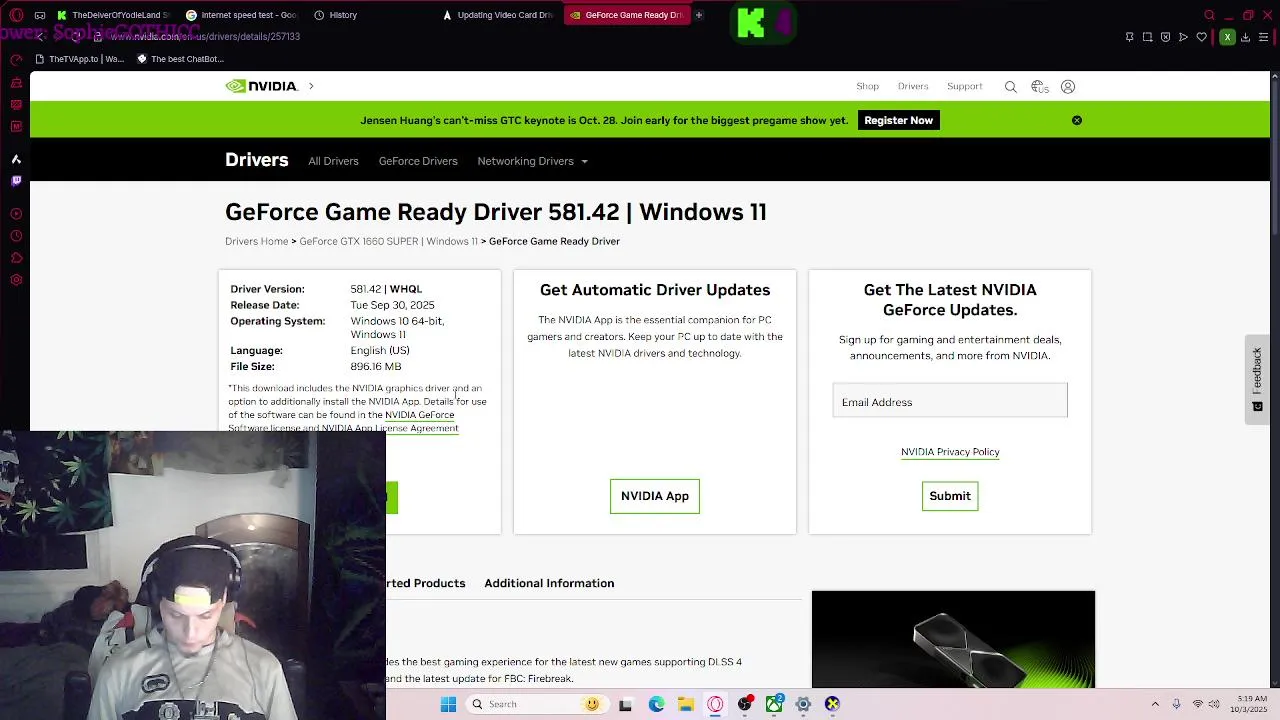The image size is (1280, 720).
Task: Click the Windows taskbar Search box
Action: click(535, 704)
